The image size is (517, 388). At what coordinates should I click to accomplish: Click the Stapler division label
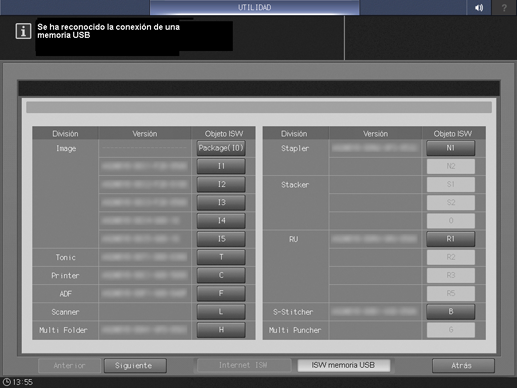295,149
